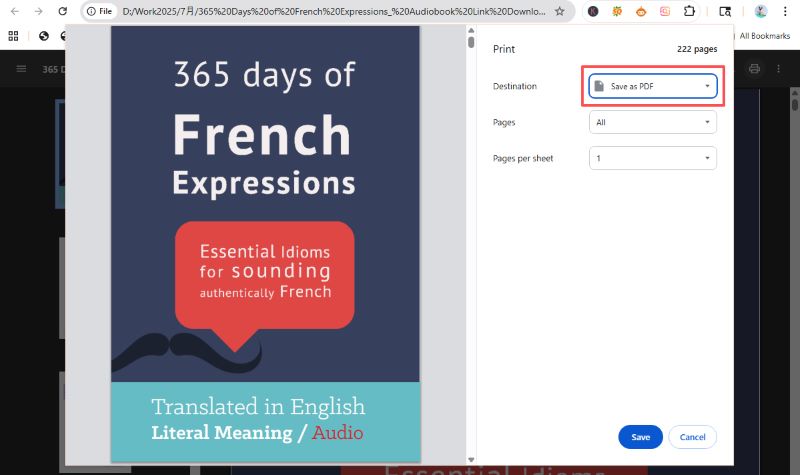Open the Destination dropdown showing Save as PDF
The width and height of the screenshot is (800, 475).
pyautogui.click(x=653, y=87)
